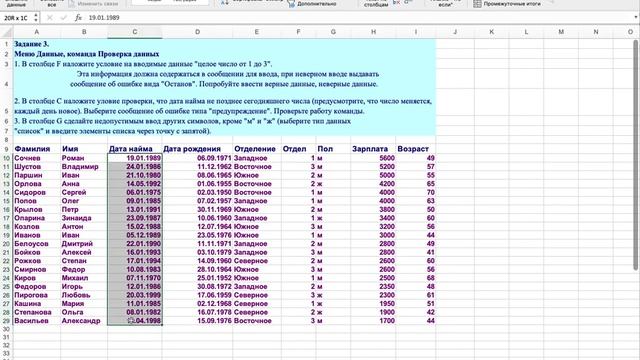Click the birth date cell 16.07.1978
This screenshot has height=360, width=640.
point(198,312)
